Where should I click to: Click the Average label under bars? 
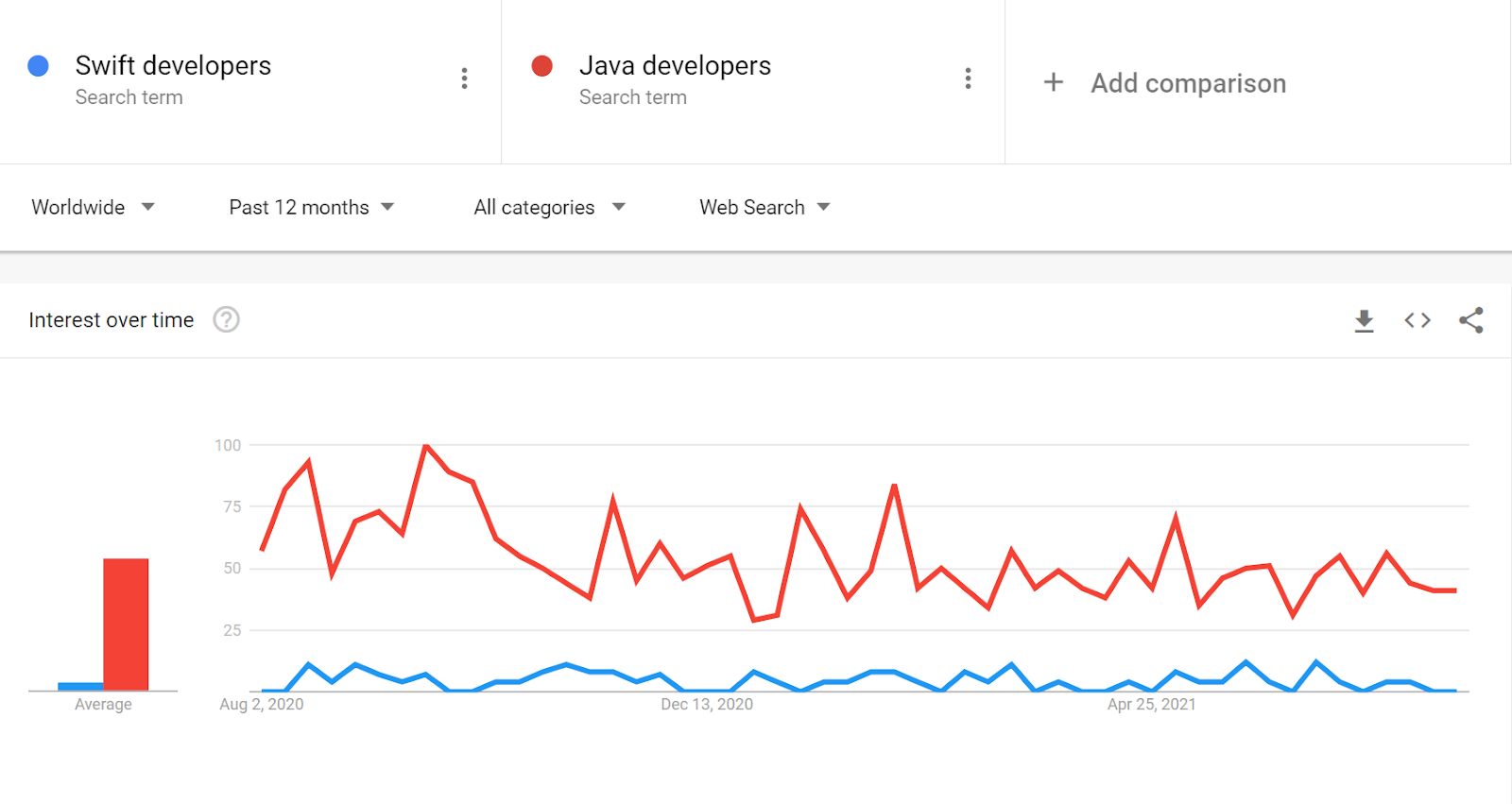pyautogui.click(x=103, y=704)
